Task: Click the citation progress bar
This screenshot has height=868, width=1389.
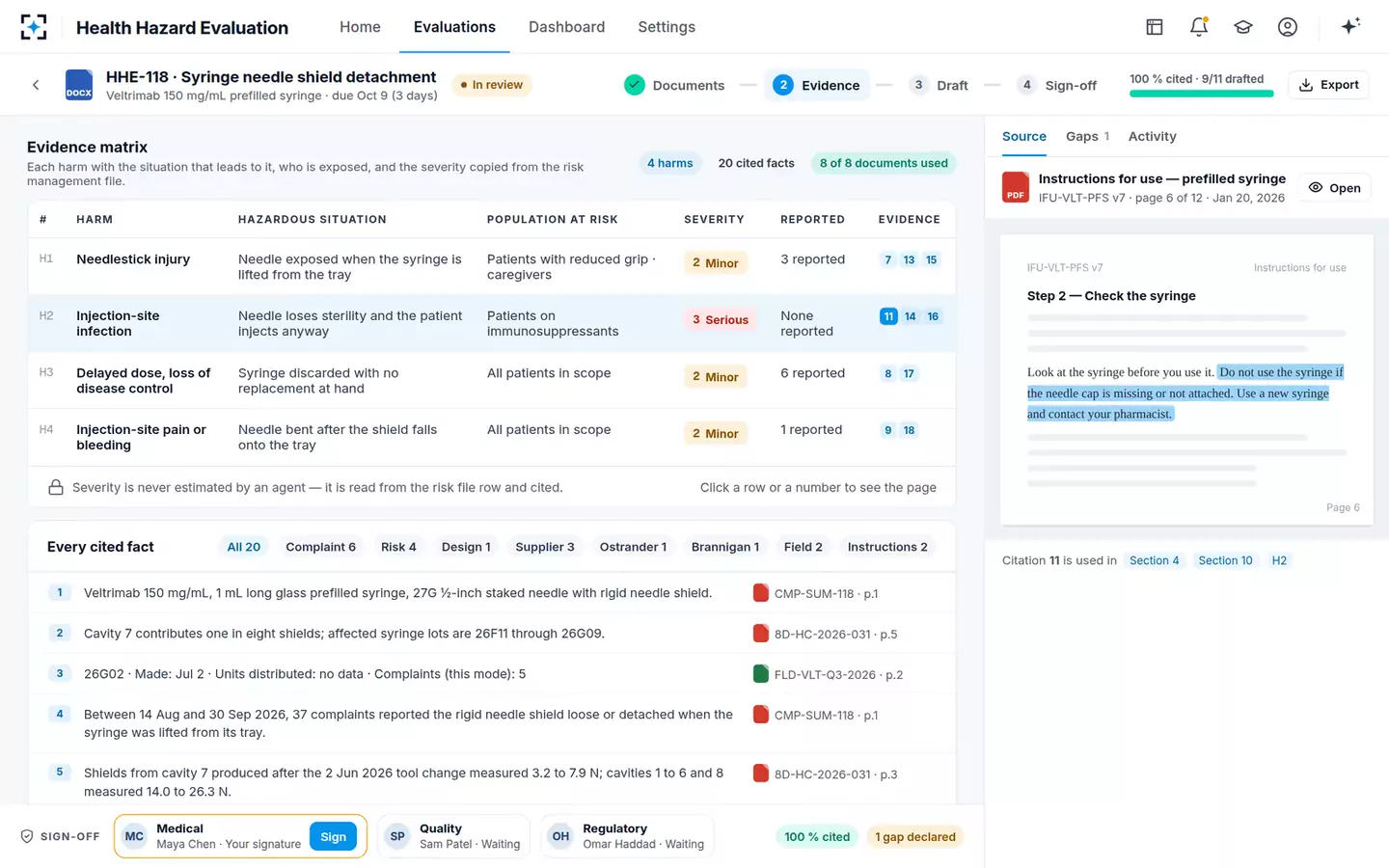Action: pyautogui.click(x=1201, y=94)
